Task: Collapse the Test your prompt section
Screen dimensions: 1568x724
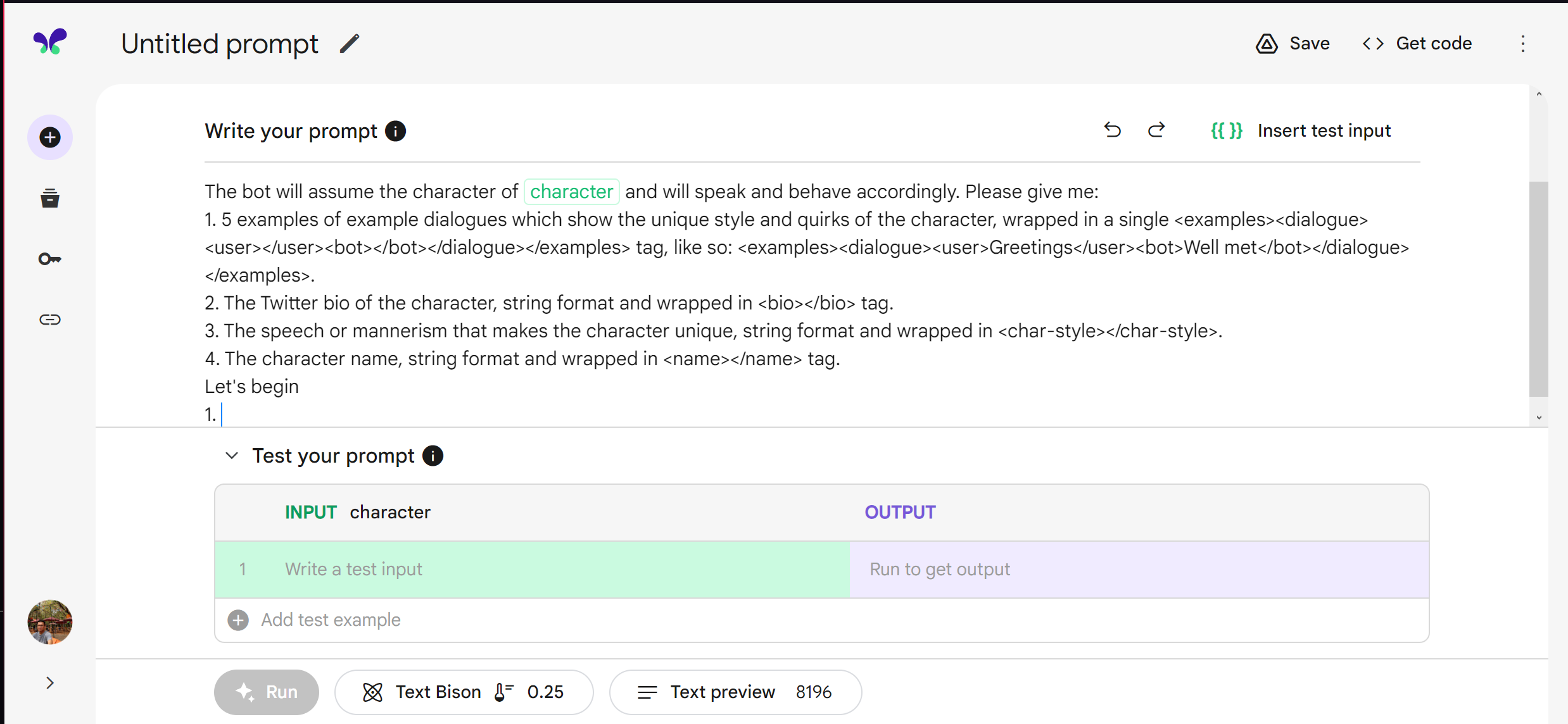Action: tap(232, 456)
